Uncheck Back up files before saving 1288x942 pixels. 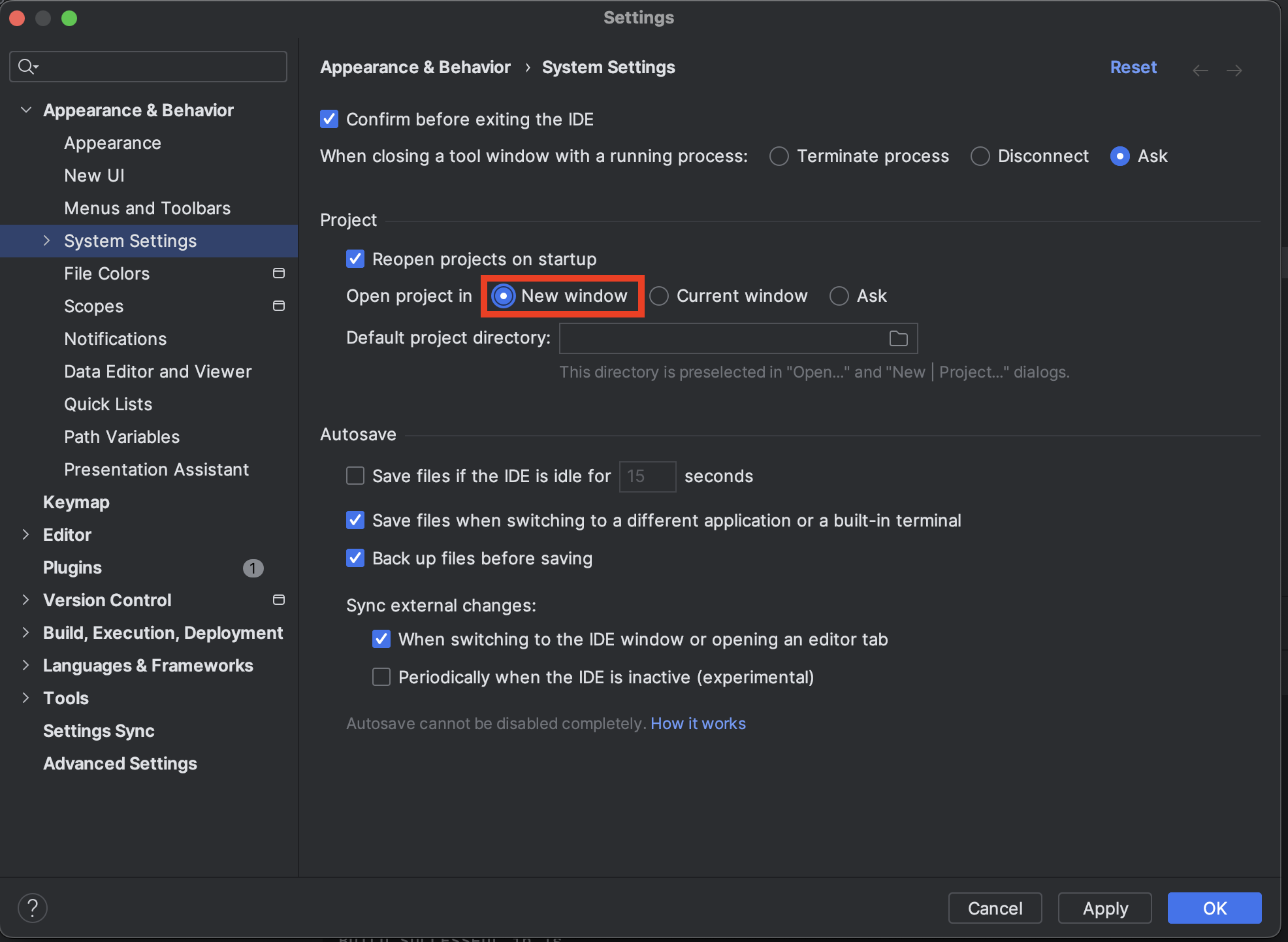click(355, 558)
